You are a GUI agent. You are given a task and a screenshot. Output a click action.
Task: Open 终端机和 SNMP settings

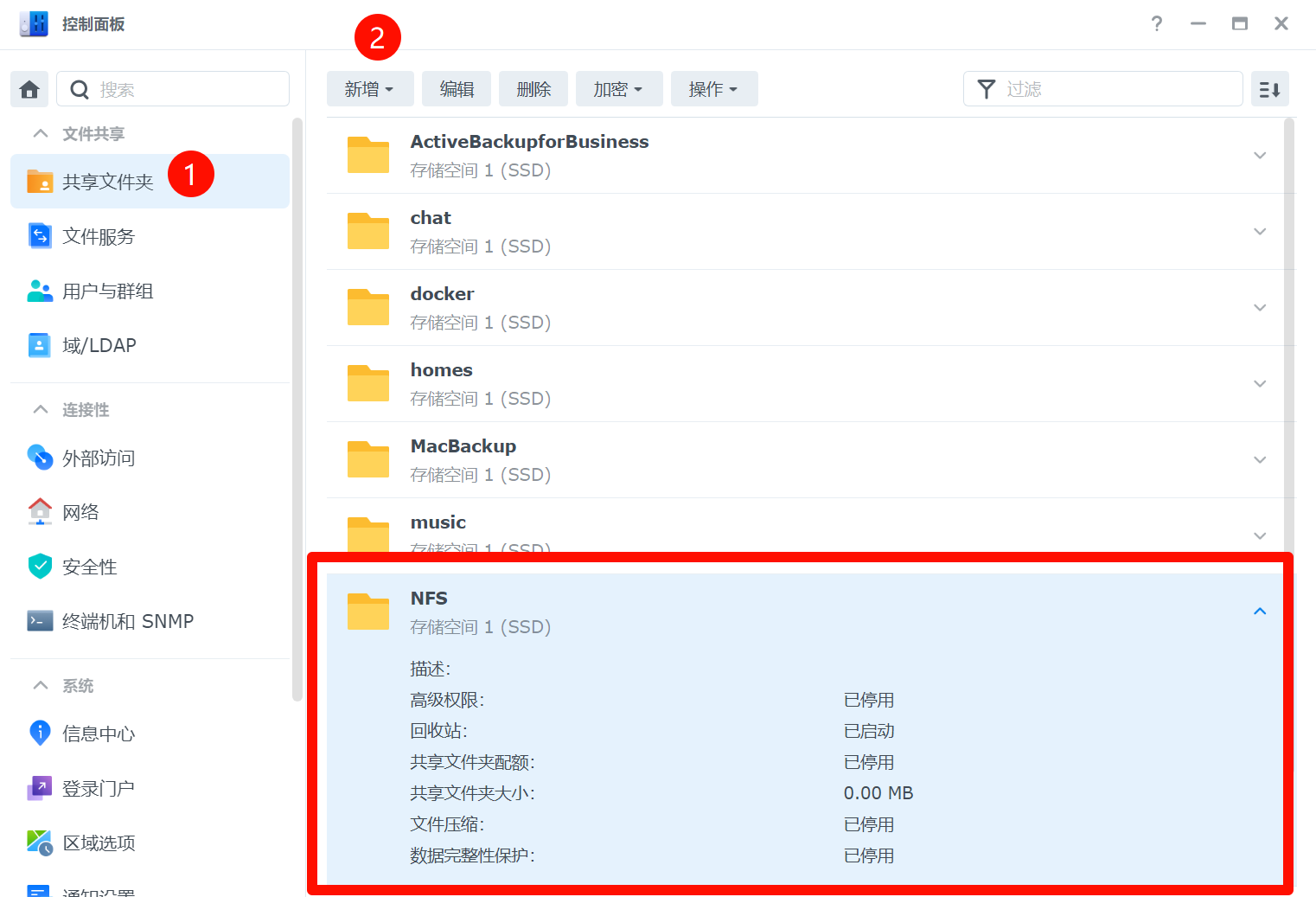pos(127,621)
